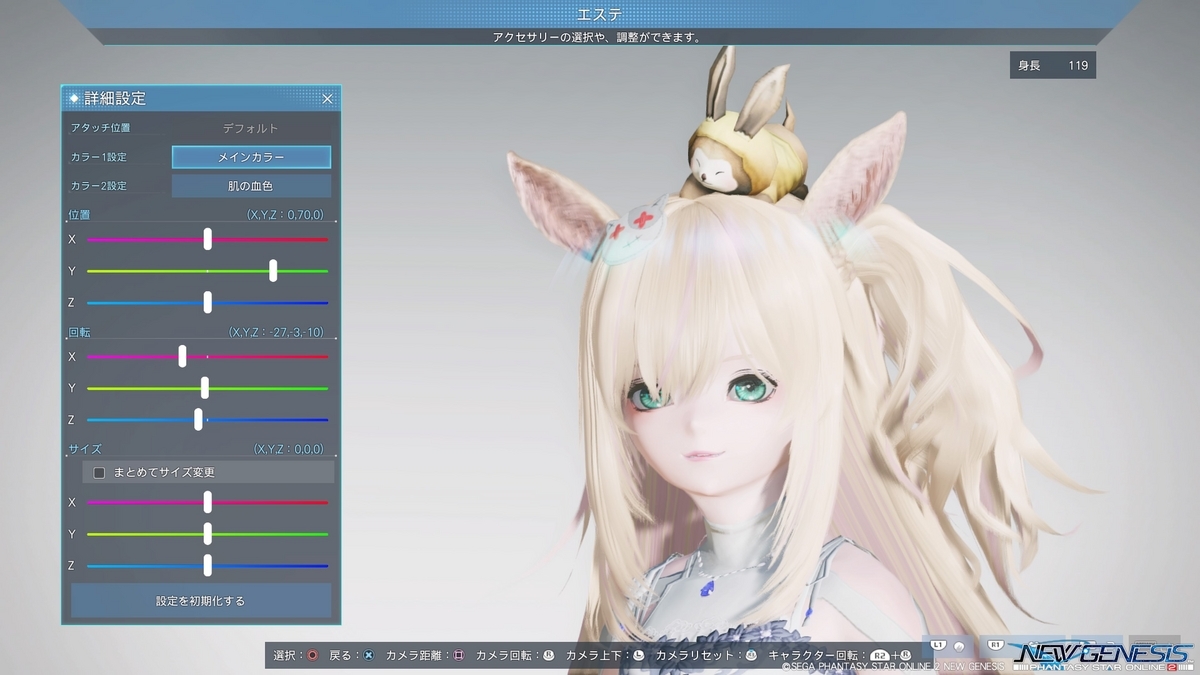Select the 詳細設定 panel diamond icon

pos(73,98)
